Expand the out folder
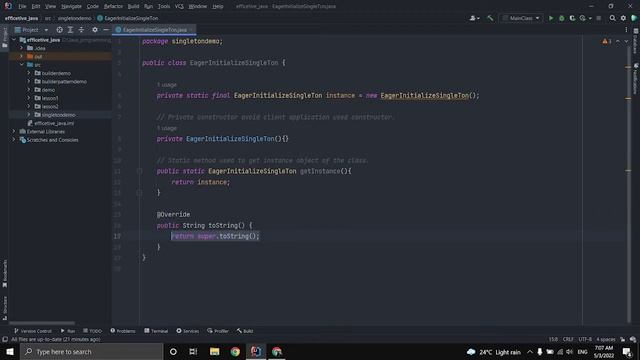This screenshot has height=360, width=640. 22,56
